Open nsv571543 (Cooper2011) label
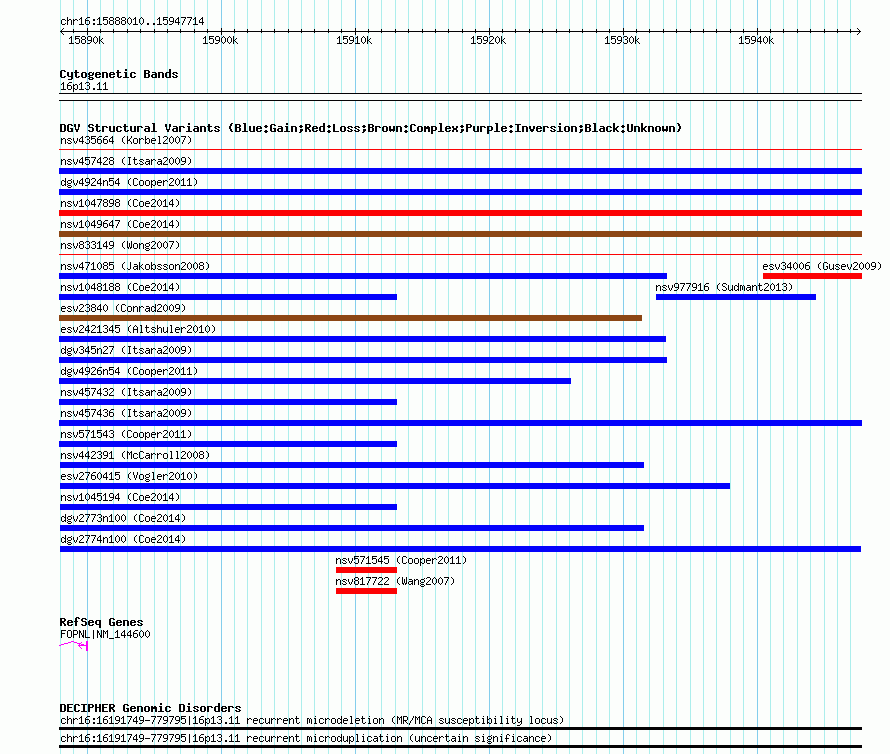 [x=126, y=434]
